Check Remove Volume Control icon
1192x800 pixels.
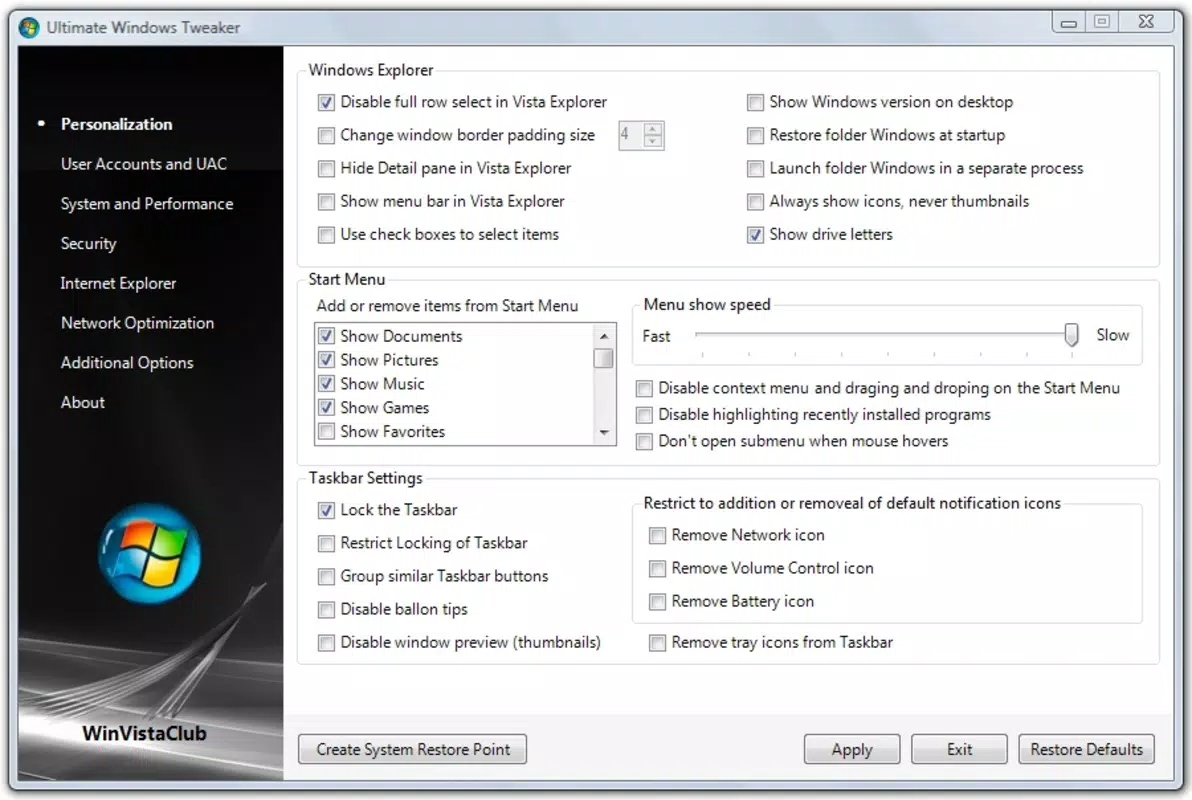coord(658,569)
